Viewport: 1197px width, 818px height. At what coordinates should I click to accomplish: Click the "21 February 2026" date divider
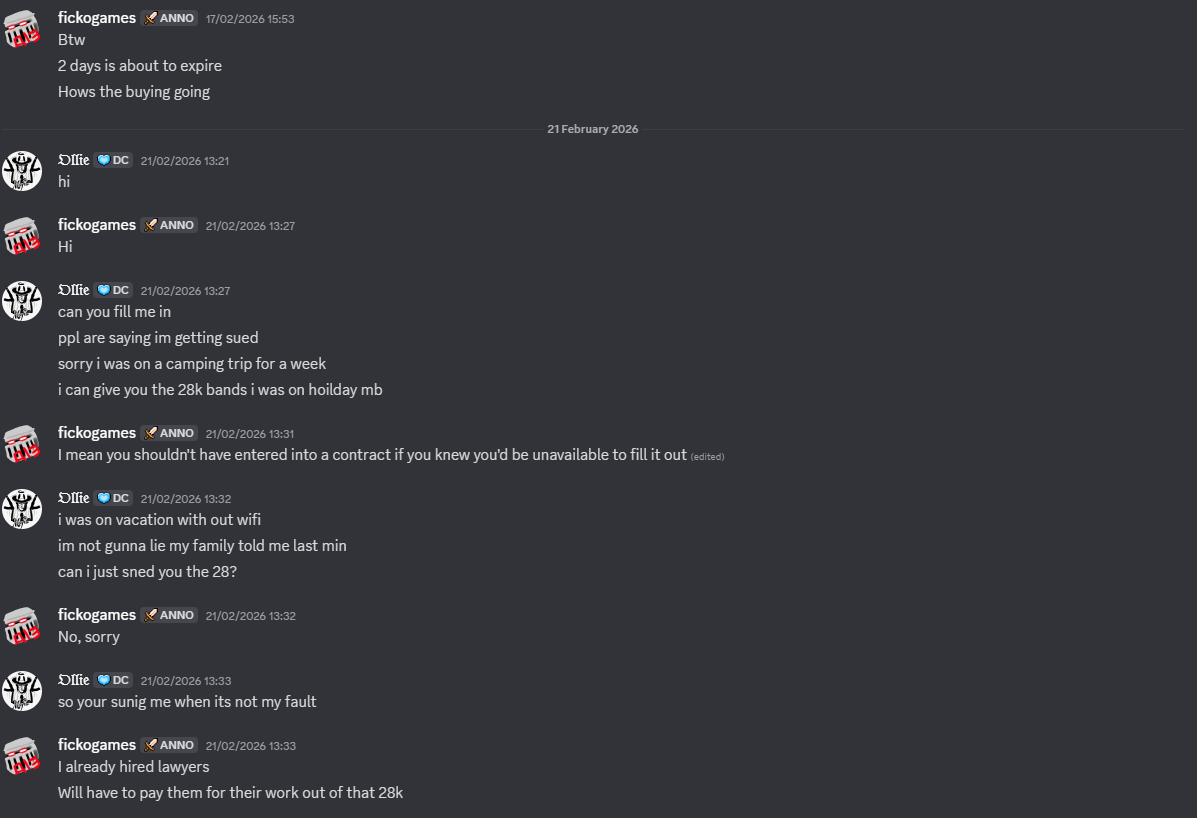pyautogui.click(x=592, y=129)
